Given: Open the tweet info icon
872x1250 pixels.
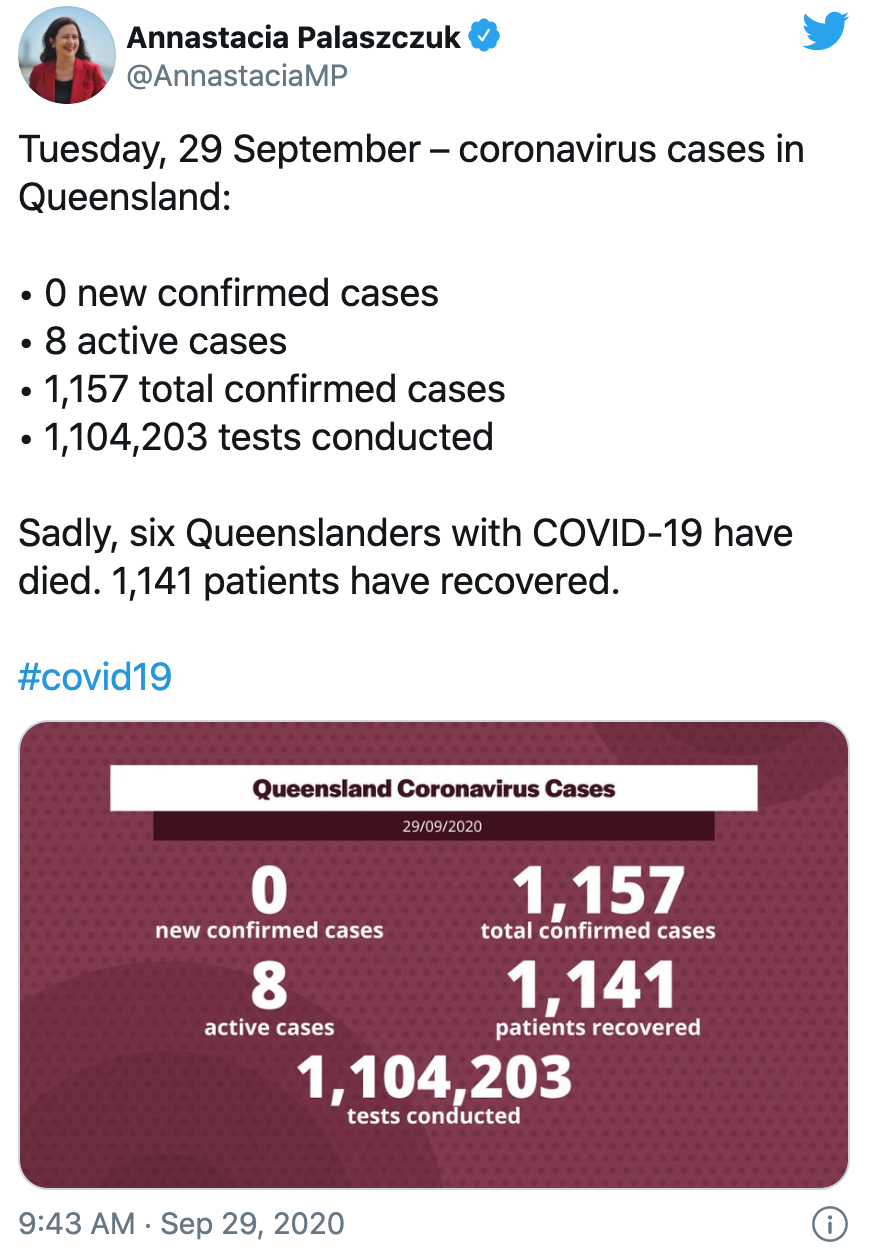Looking at the screenshot, I should pyautogui.click(x=830, y=1223).
